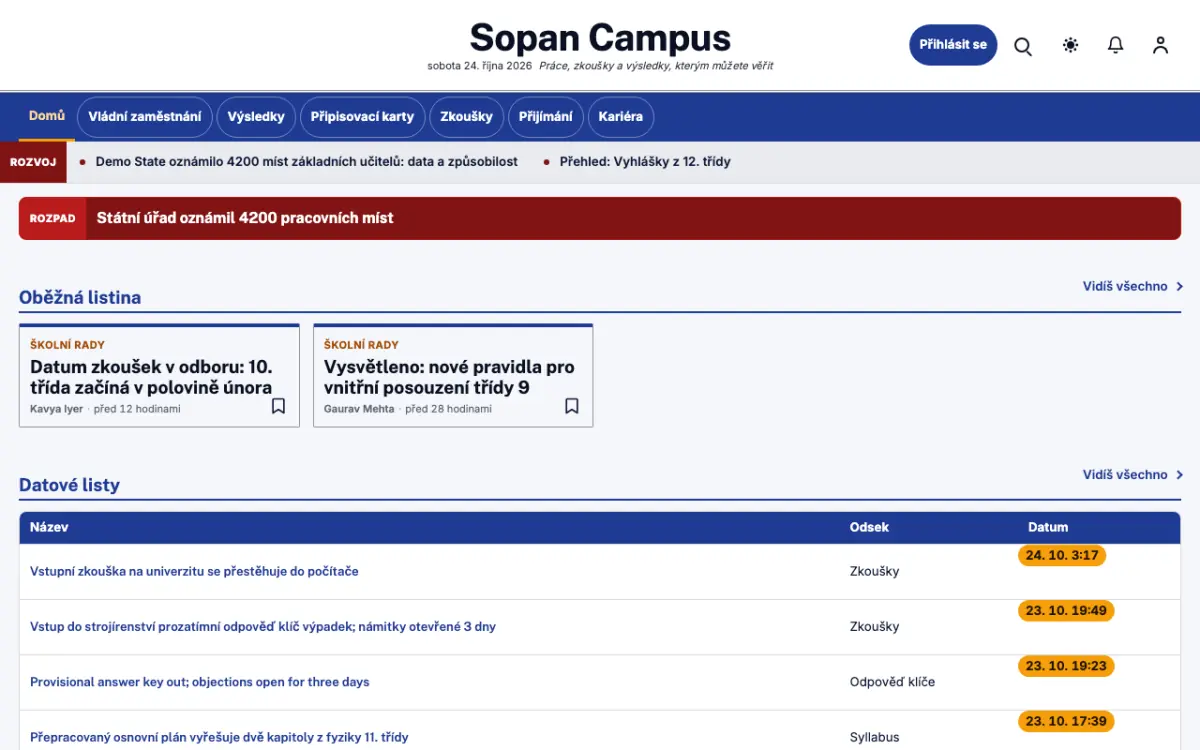Open ticker headline about 4200 míst základních učitelů
The height and width of the screenshot is (750, 1200).
[306, 161]
